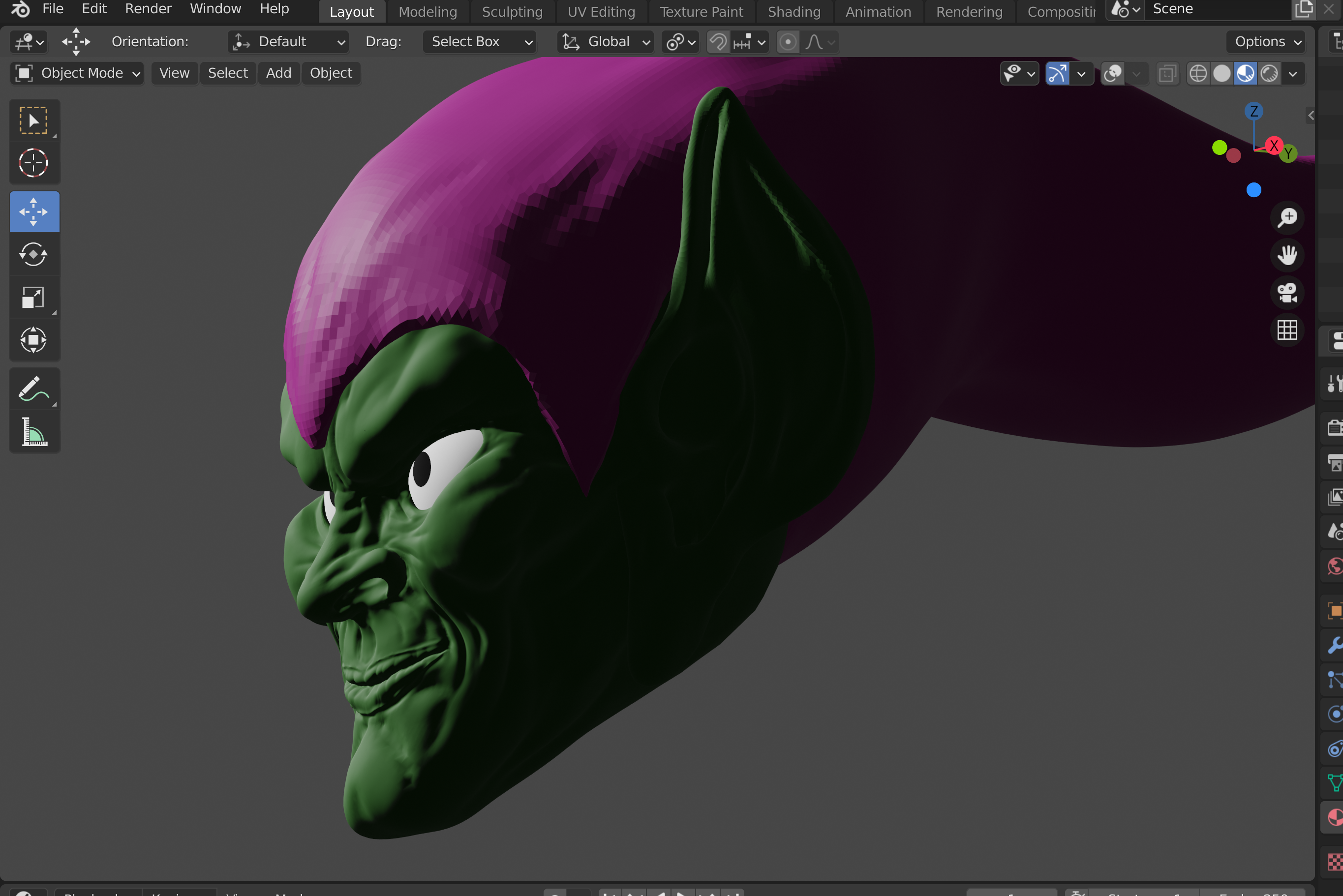Activate the Scale tool
This screenshot has height=896, width=1343.
(33, 297)
